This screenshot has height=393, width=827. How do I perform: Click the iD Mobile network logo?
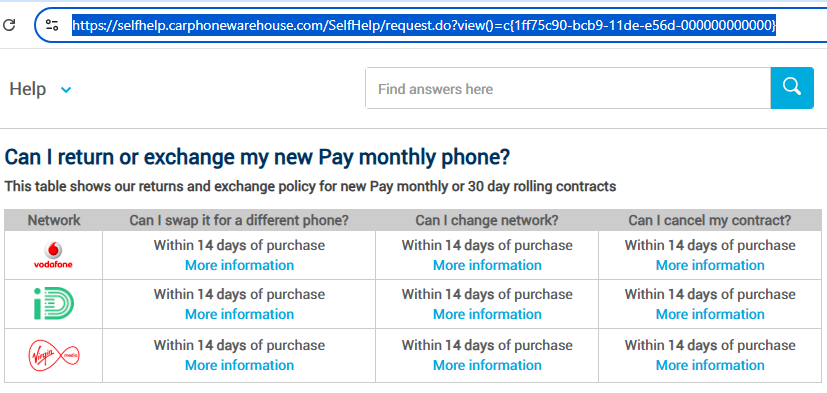coord(53,304)
